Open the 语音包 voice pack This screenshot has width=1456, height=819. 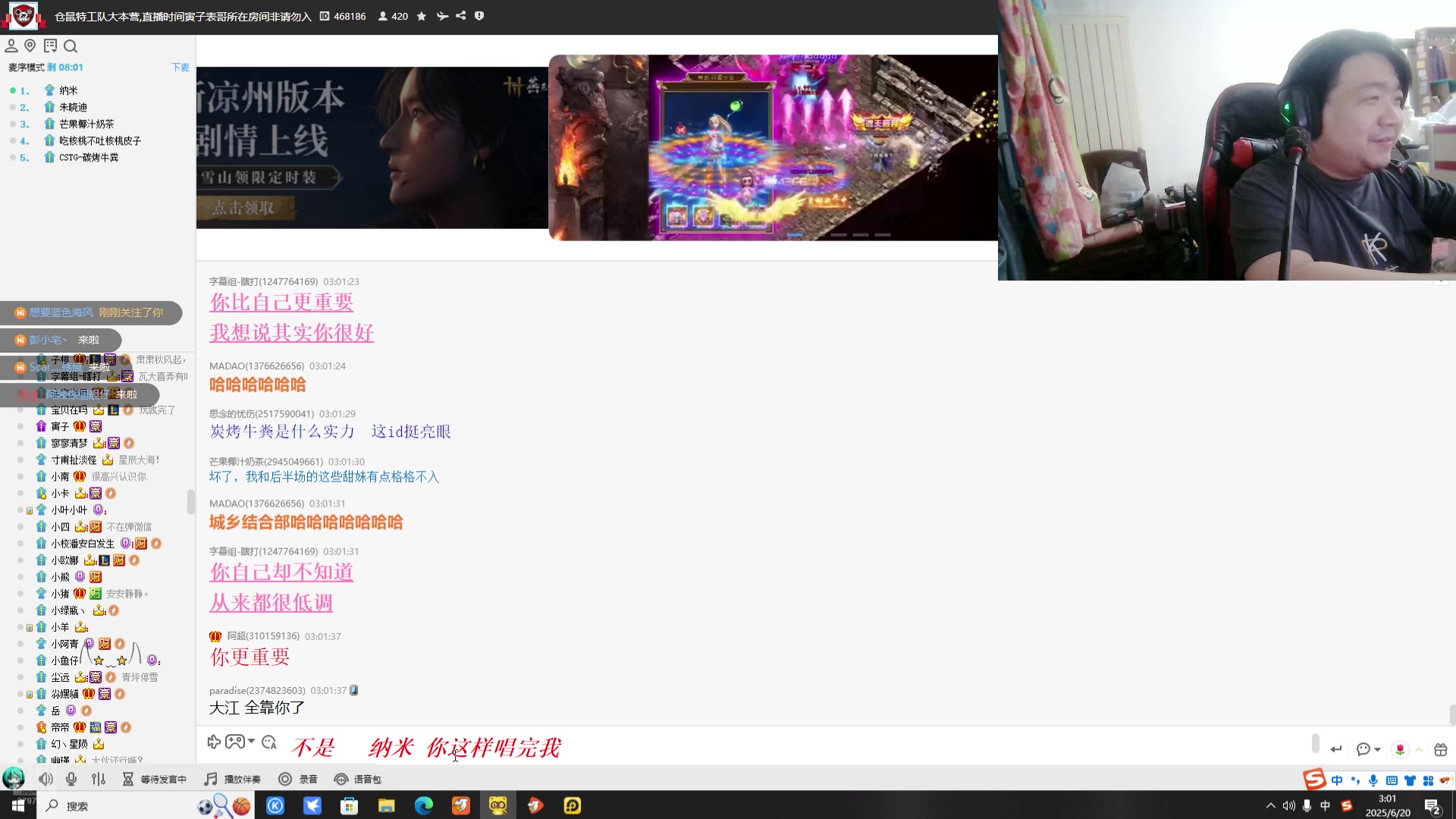[358, 779]
